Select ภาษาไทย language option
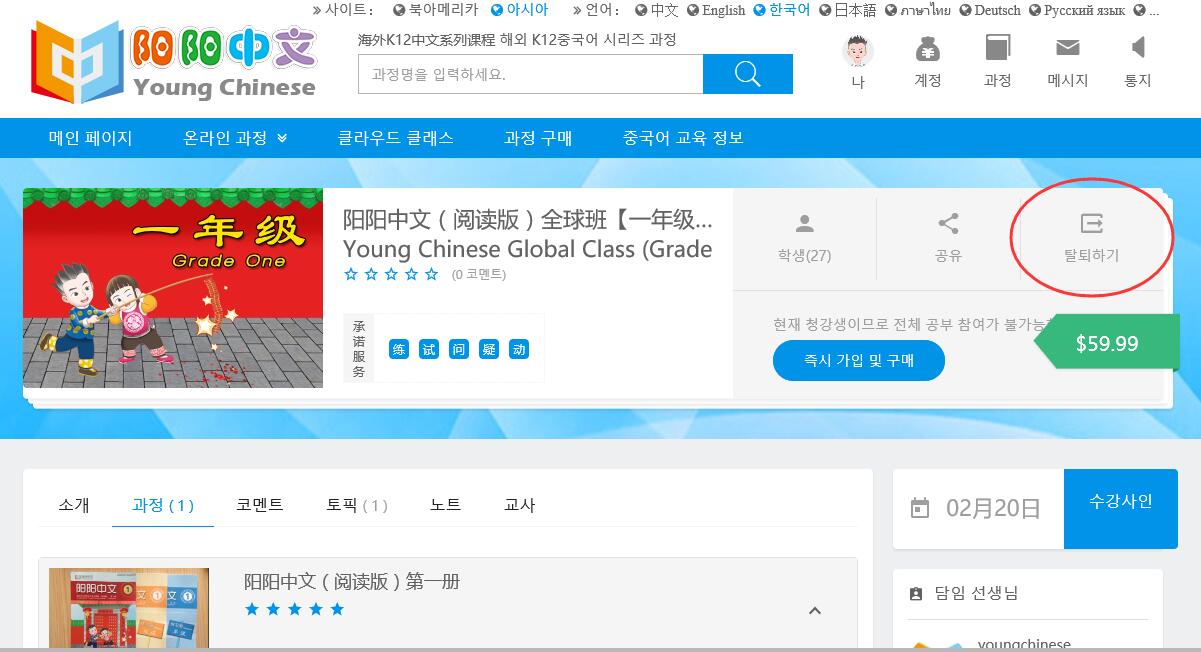1201x652 pixels. tap(918, 10)
